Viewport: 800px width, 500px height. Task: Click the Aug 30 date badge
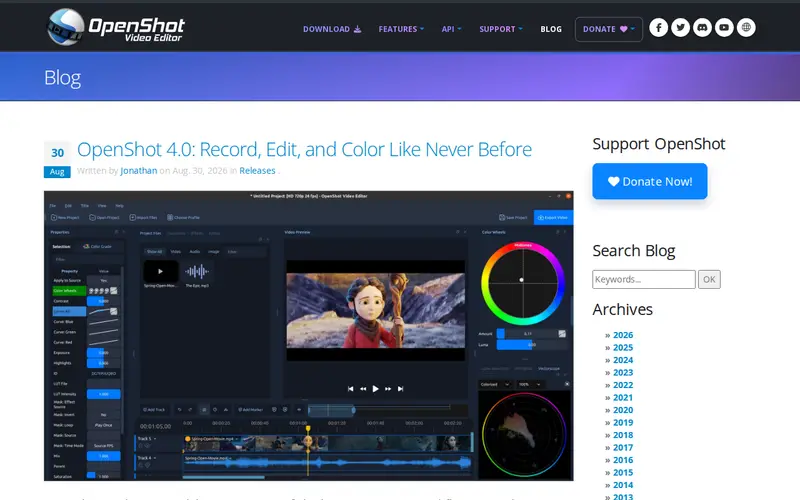pyautogui.click(x=57, y=160)
